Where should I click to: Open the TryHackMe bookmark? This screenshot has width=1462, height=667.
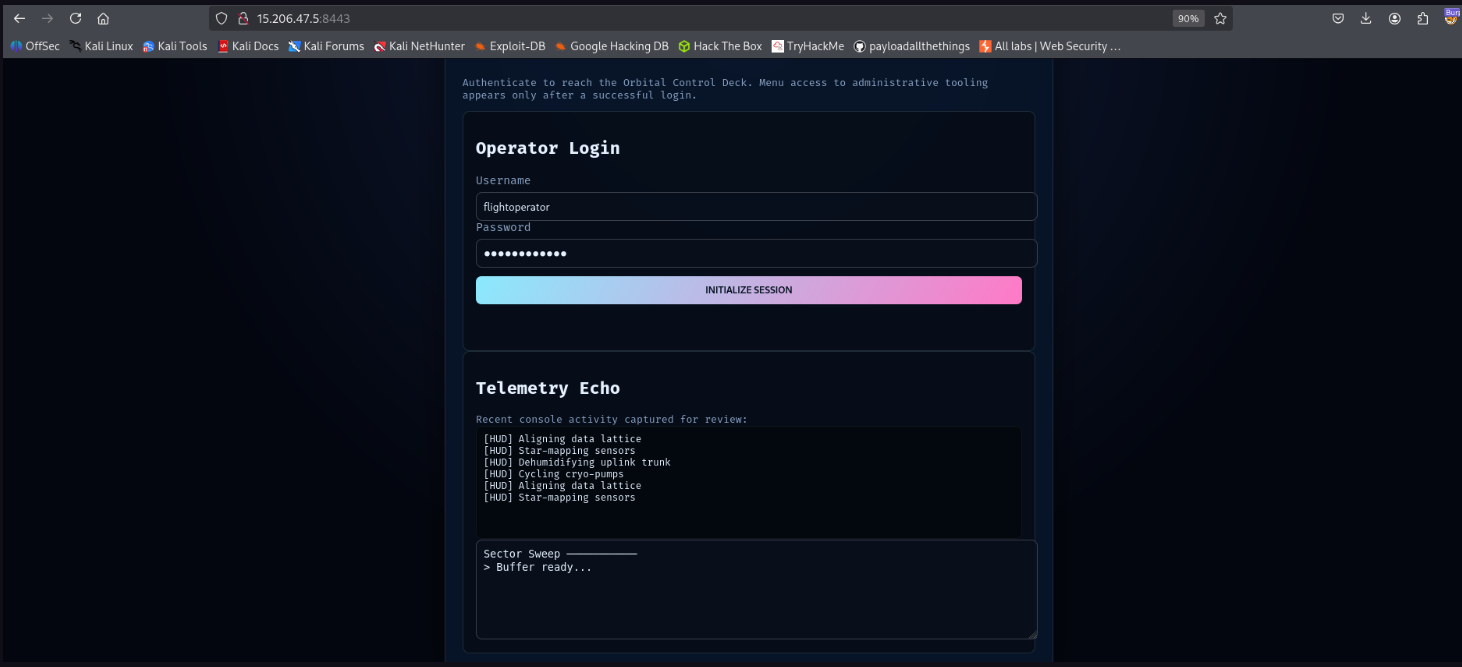point(808,45)
